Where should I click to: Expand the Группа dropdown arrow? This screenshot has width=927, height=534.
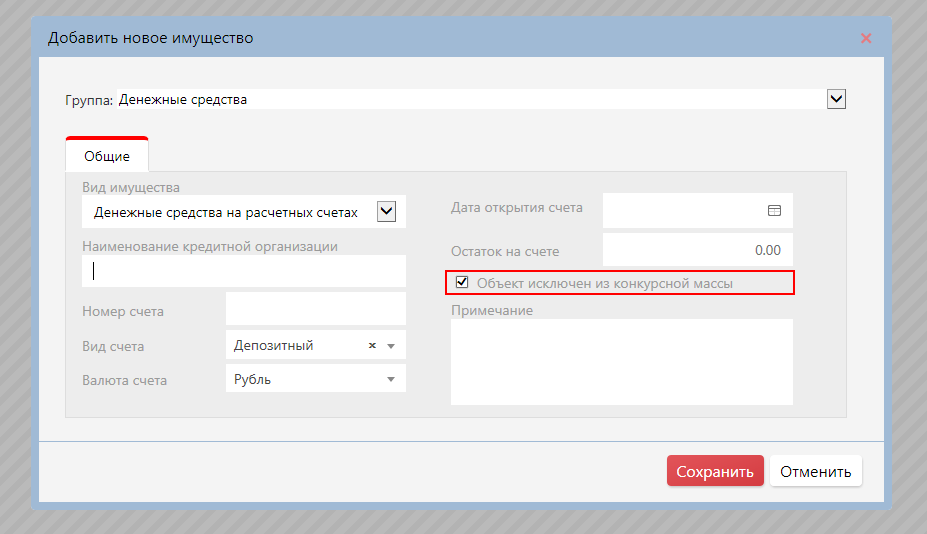point(837,99)
